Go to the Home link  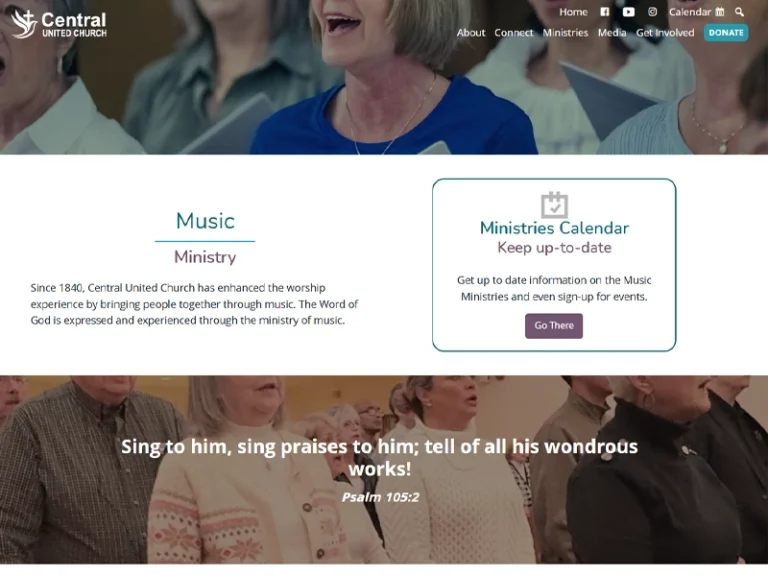573,12
